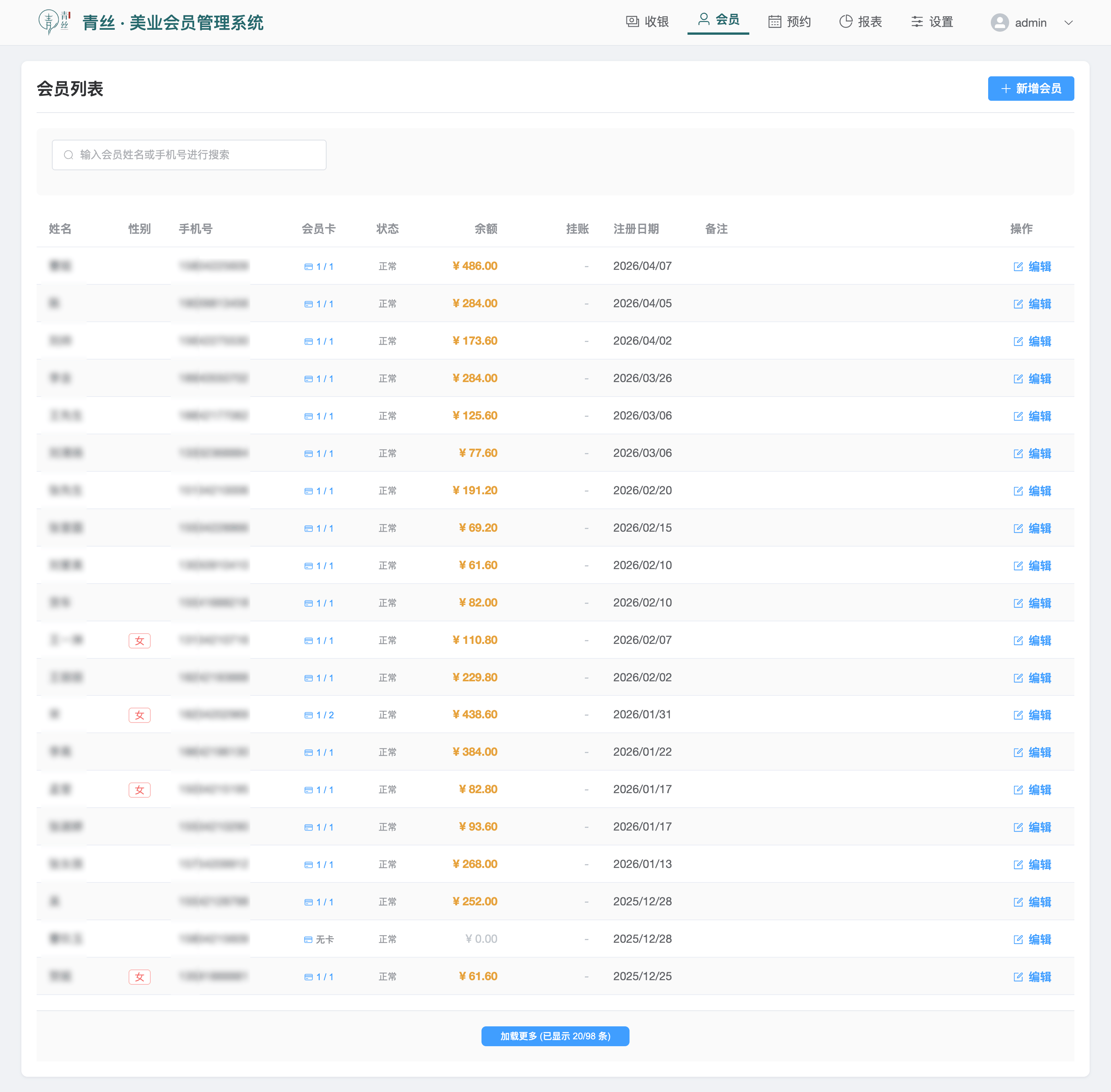Click the 姓名 name column header
Viewport: 1111px width, 1092px height.
point(60,229)
